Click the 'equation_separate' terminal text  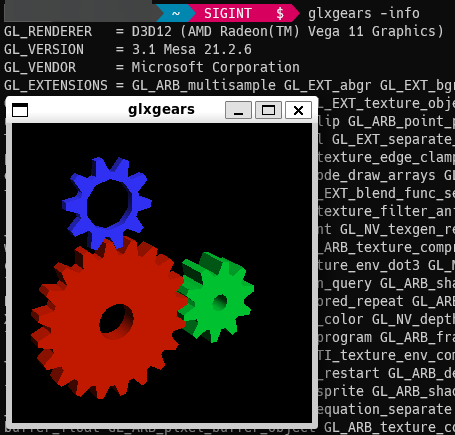point(385,409)
